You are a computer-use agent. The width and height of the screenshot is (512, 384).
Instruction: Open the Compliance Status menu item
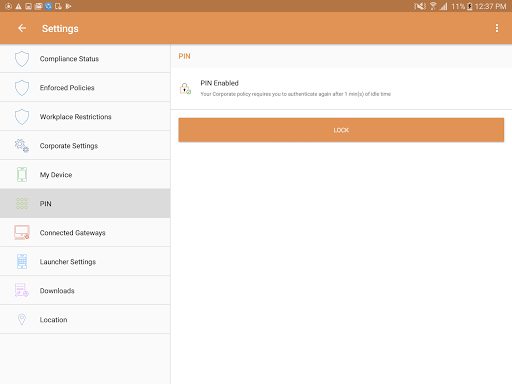[85, 59]
